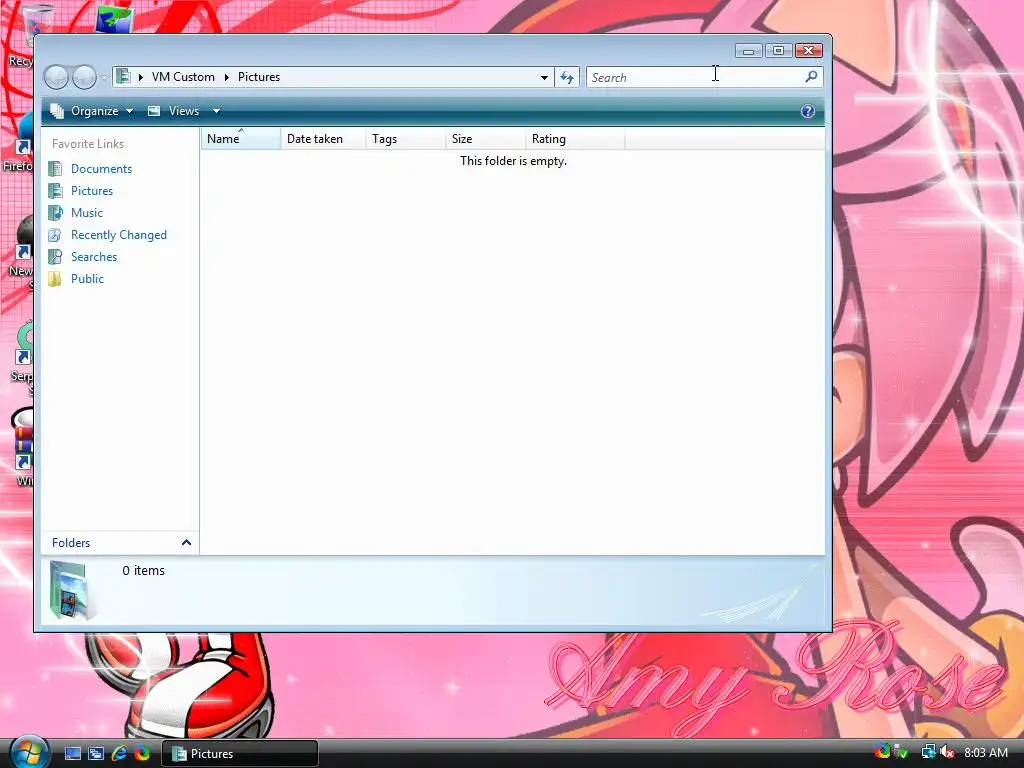The height and width of the screenshot is (768, 1024).
Task: Sort by the Tags column header
Action: coord(406,138)
